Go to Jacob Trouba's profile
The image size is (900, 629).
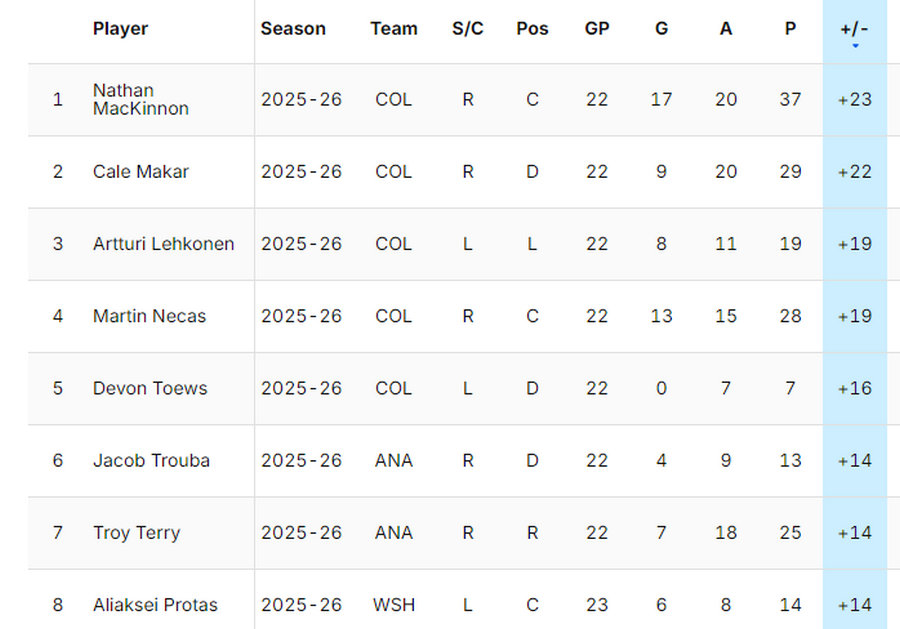click(151, 461)
